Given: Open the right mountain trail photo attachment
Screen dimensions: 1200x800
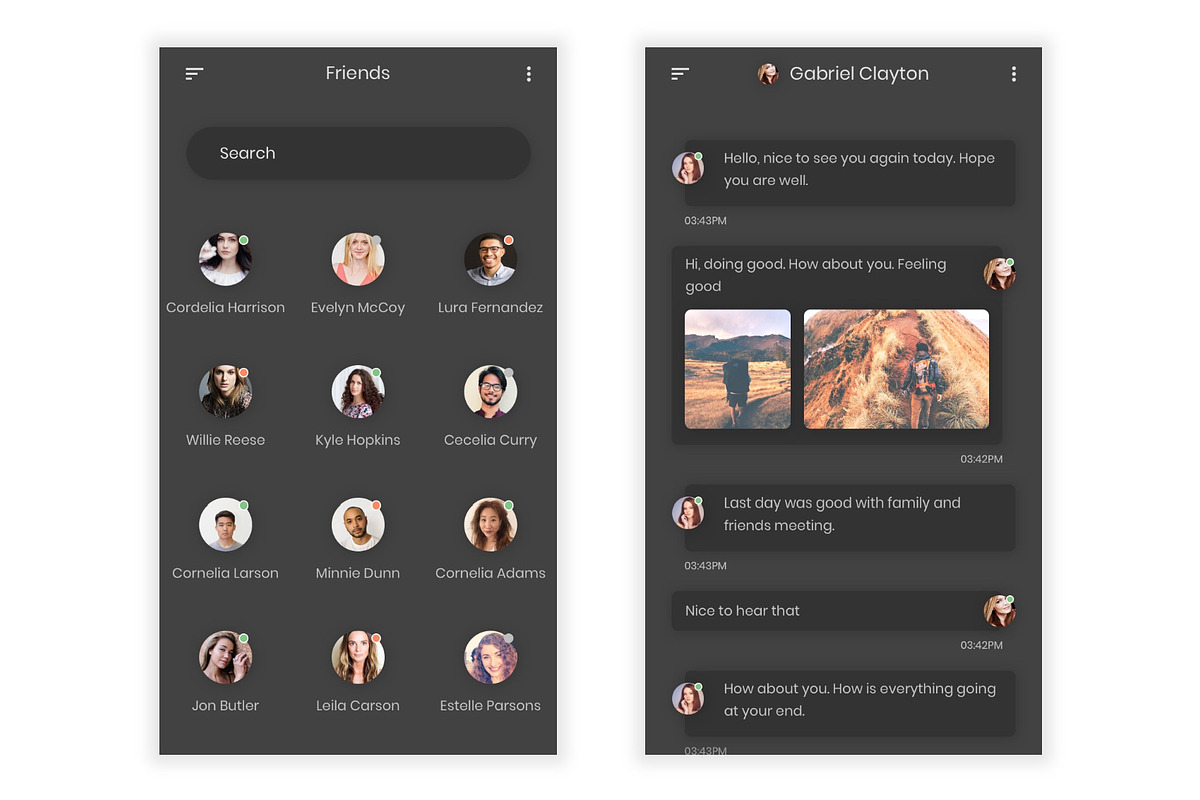Looking at the screenshot, I should pyautogui.click(x=895, y=369).
